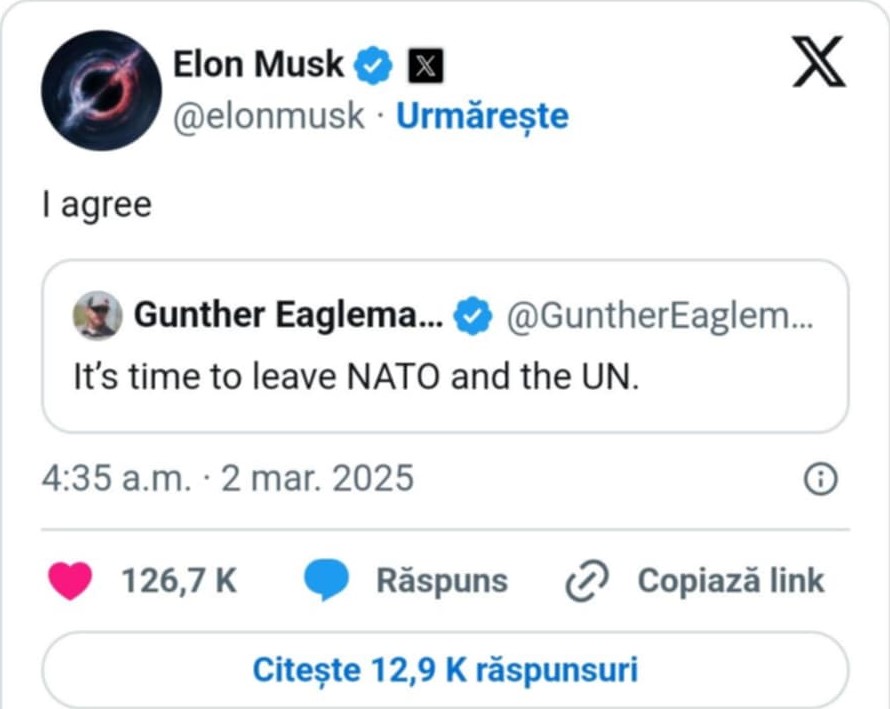890x709 pixels.
Task: Click the pink heart like icon
Action: [70, 581]
